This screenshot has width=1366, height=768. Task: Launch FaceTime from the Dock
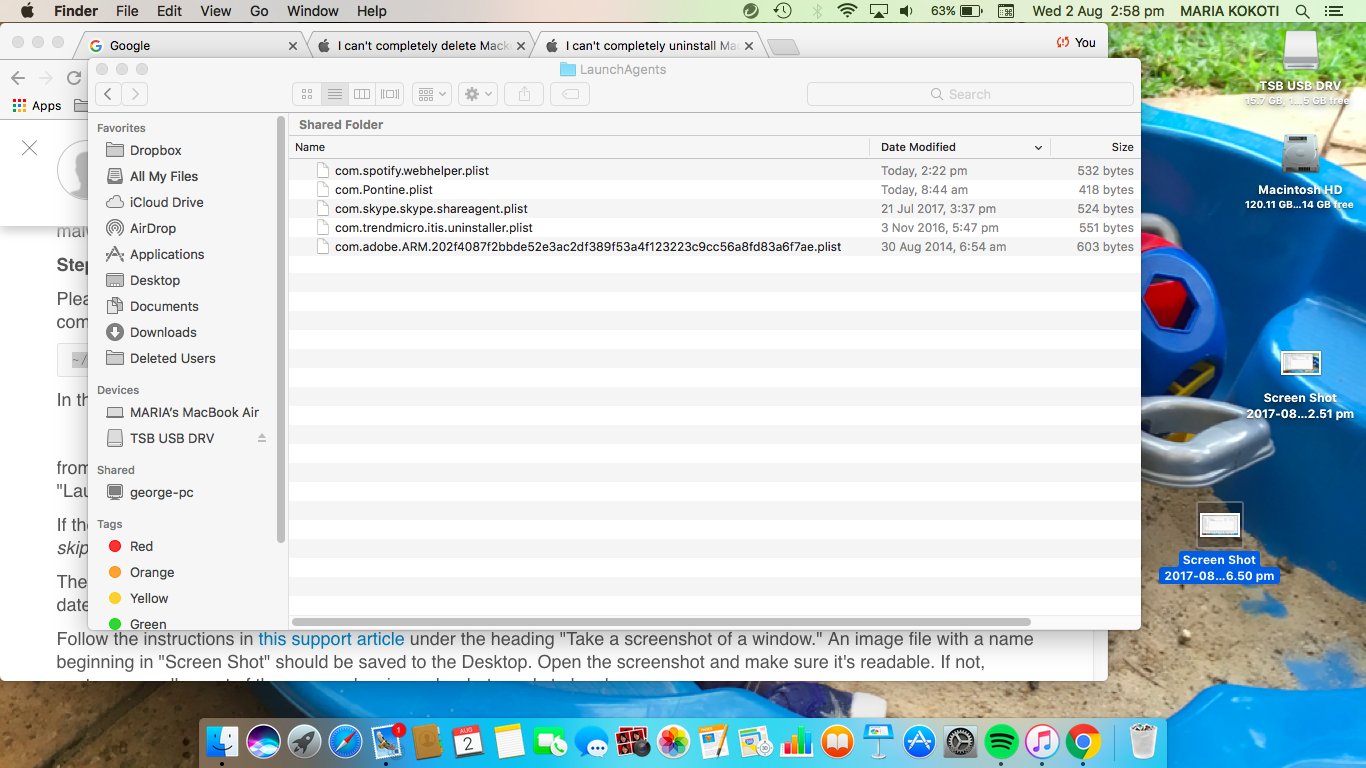coord(550,741)
